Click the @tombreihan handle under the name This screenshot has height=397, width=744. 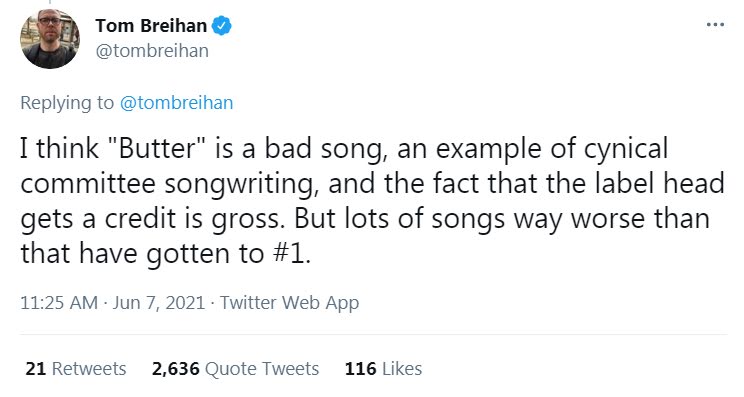[152, 51]
